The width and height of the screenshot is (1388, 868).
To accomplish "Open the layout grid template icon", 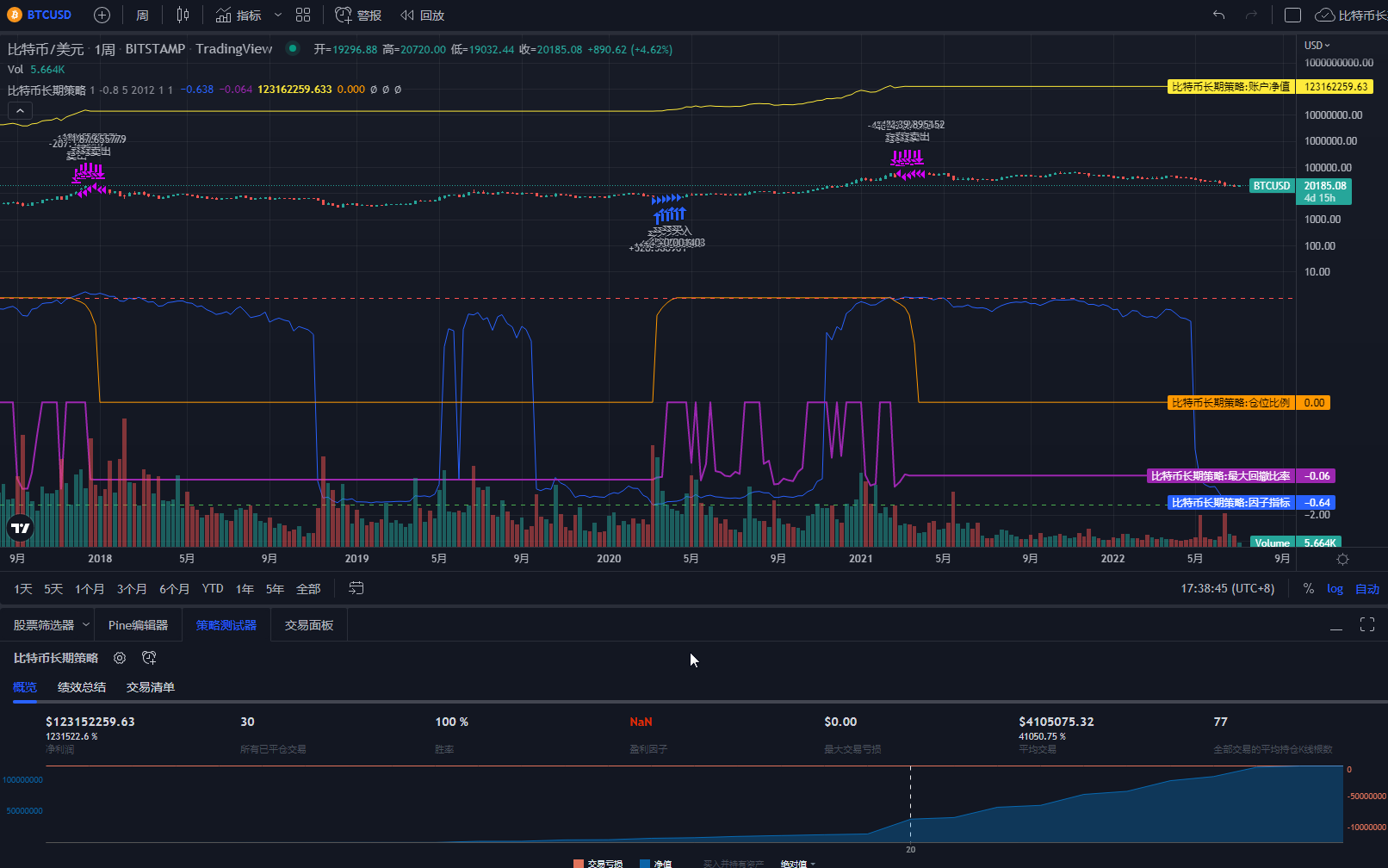I will point(303,15).
